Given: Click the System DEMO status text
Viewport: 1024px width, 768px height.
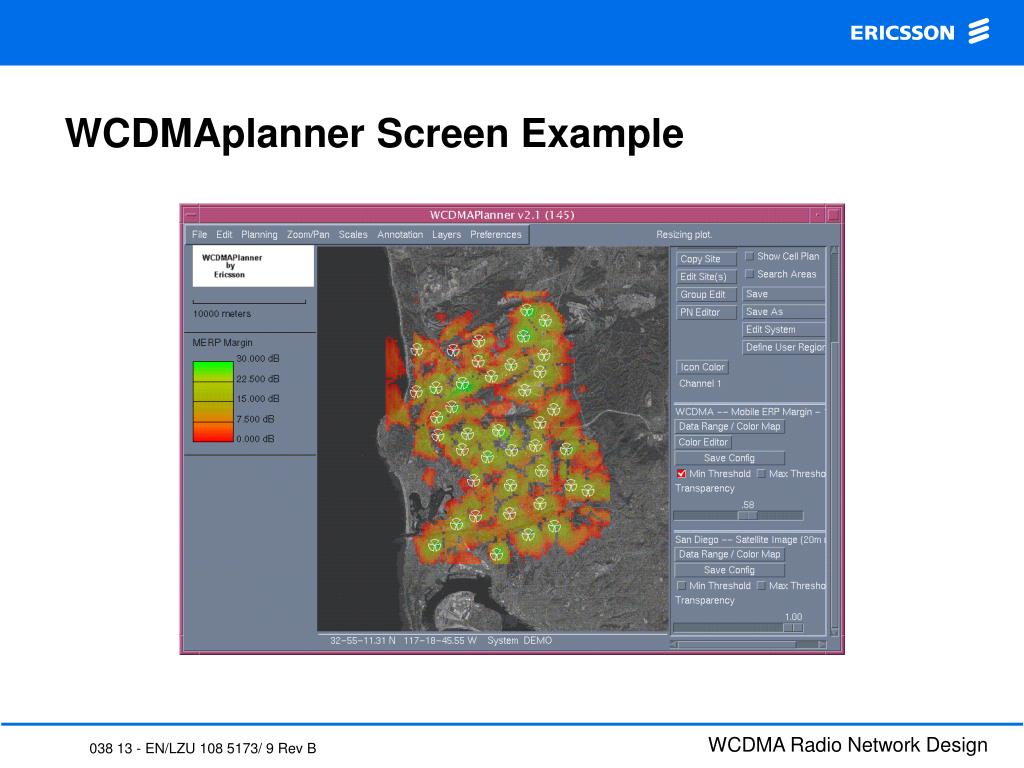Looking at the screenshot, I should 520,641.
